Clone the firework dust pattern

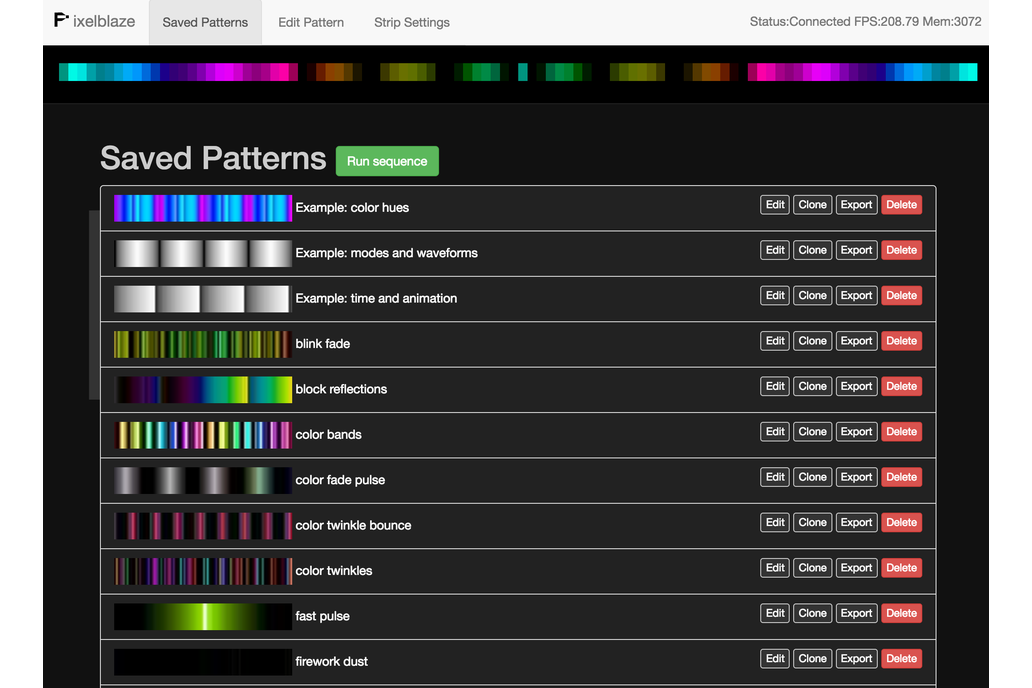click(x=812, y=659)
